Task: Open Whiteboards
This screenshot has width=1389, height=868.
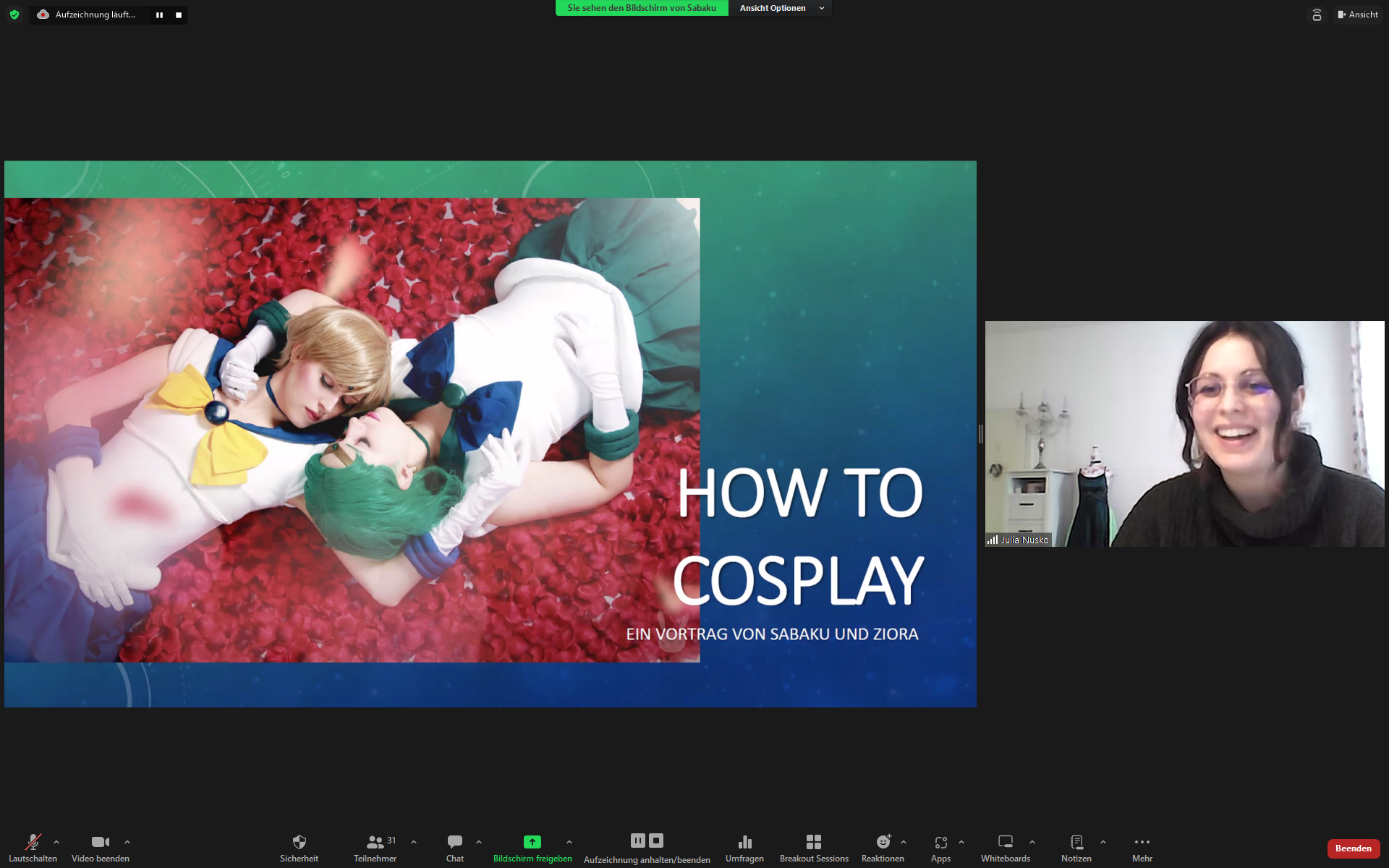Action: point(1006,848)
